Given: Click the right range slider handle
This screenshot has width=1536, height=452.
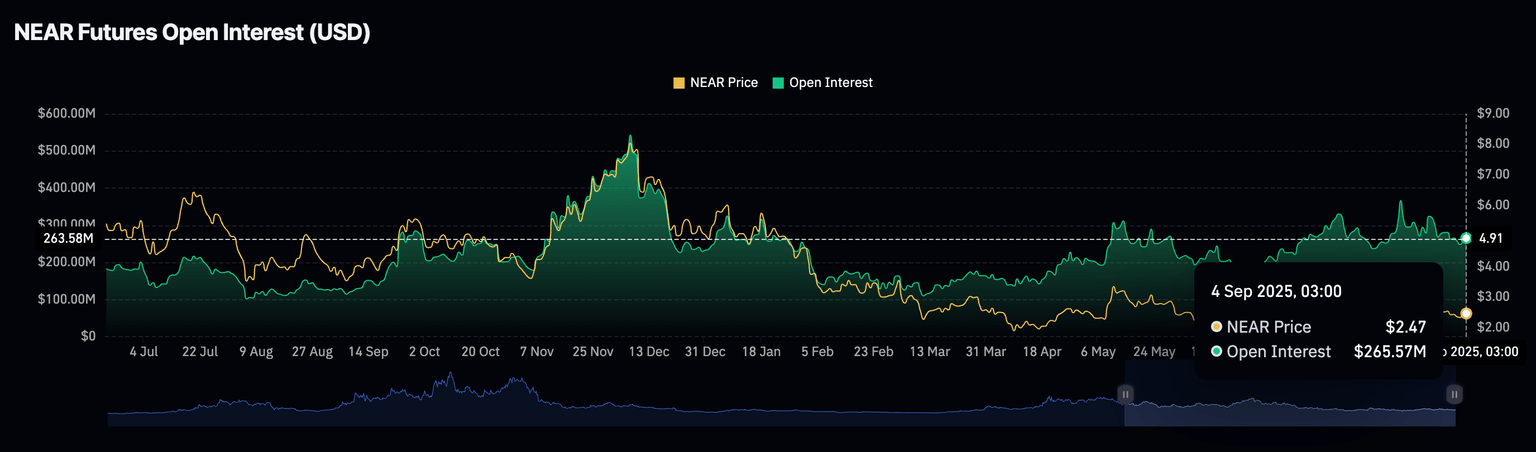Looking at the screenshot, I should 1455,395.
